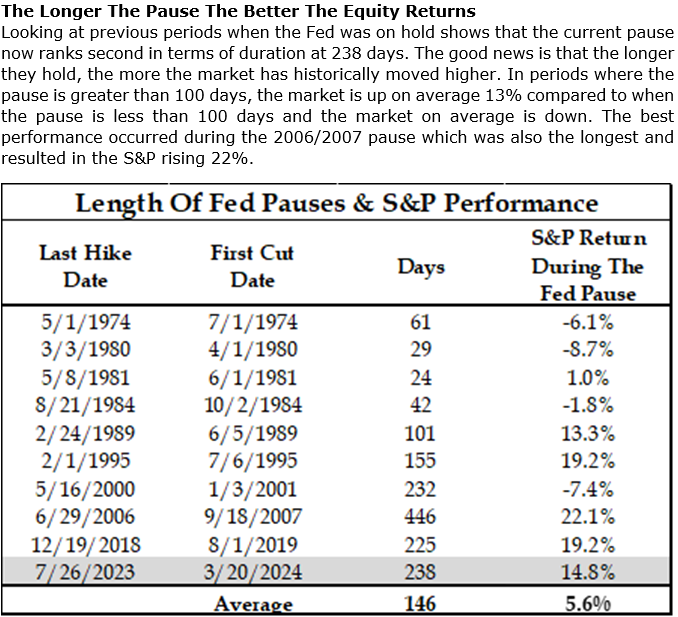
Task: Click the 5/8/1981 last hike date cell
Action: (85, 378)
